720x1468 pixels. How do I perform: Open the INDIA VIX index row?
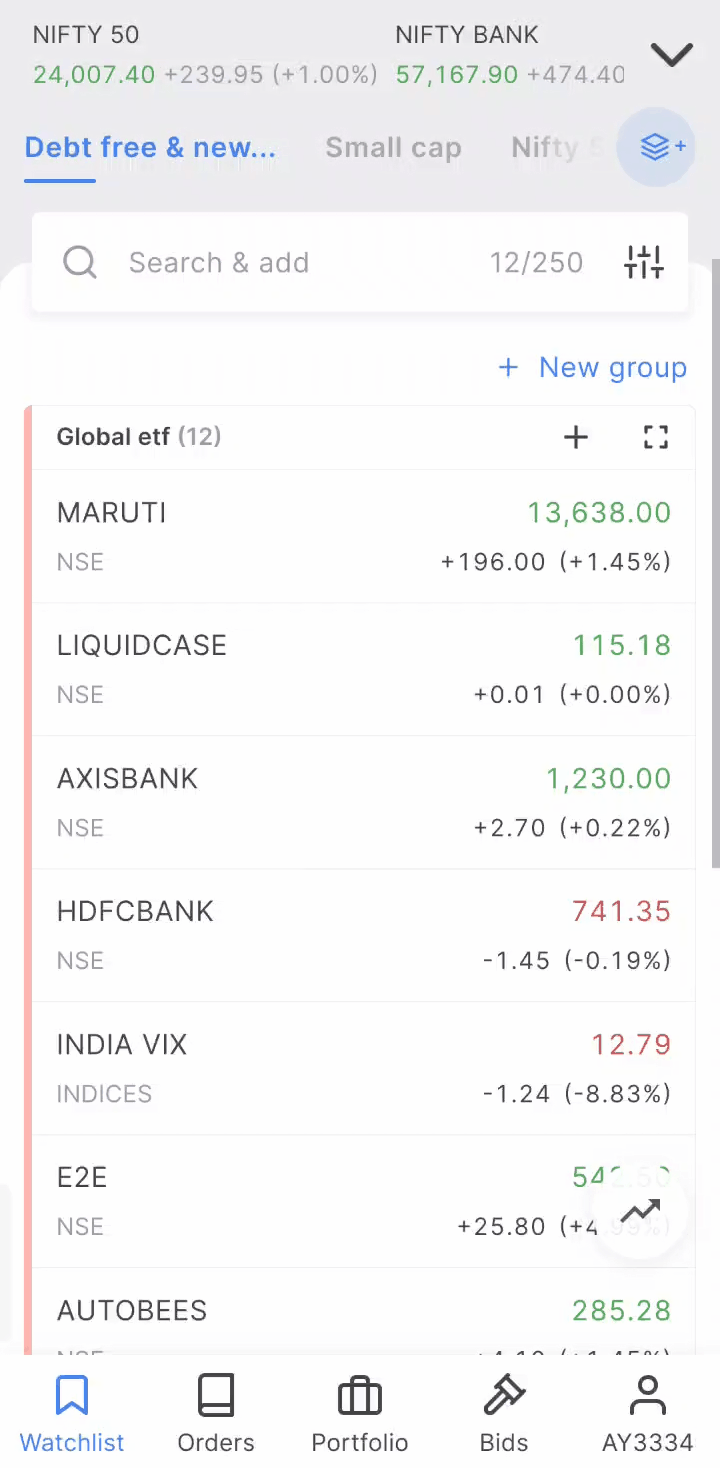(x=363, y=1069)
